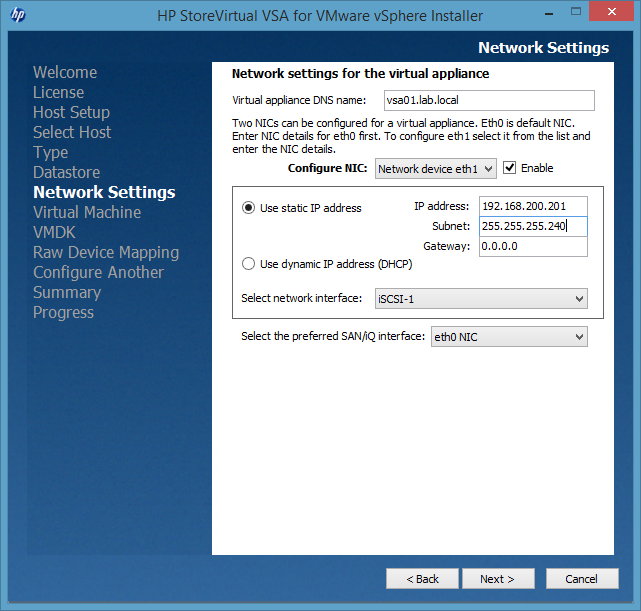Go to the License step

pos(58,92)
